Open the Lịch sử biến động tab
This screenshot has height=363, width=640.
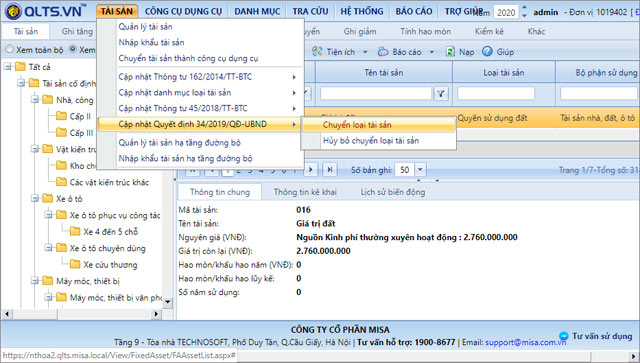coord(393,192)
